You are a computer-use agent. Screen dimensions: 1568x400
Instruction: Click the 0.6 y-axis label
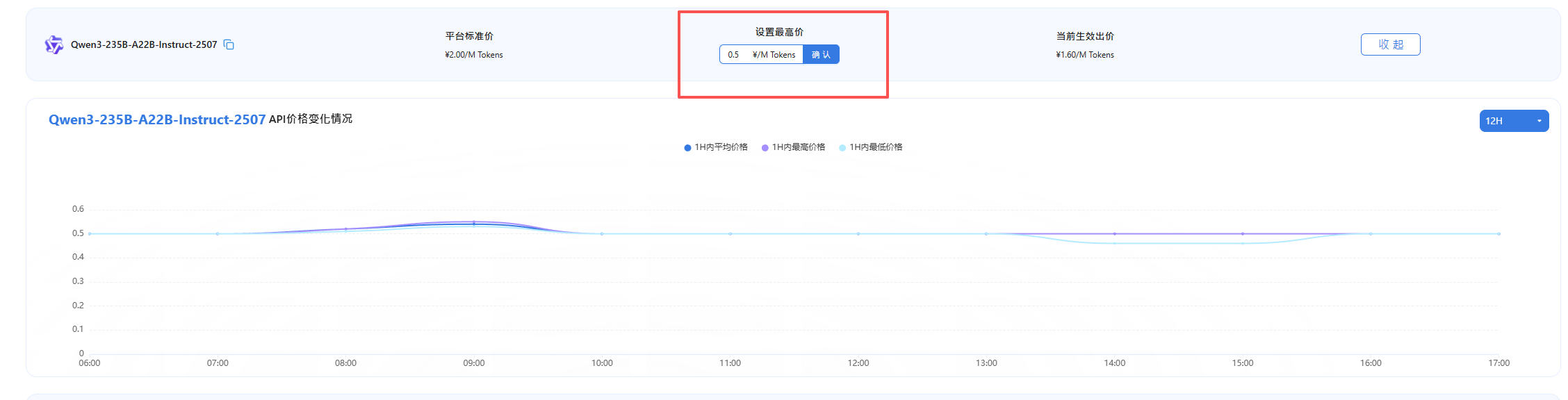coord(78,209)
